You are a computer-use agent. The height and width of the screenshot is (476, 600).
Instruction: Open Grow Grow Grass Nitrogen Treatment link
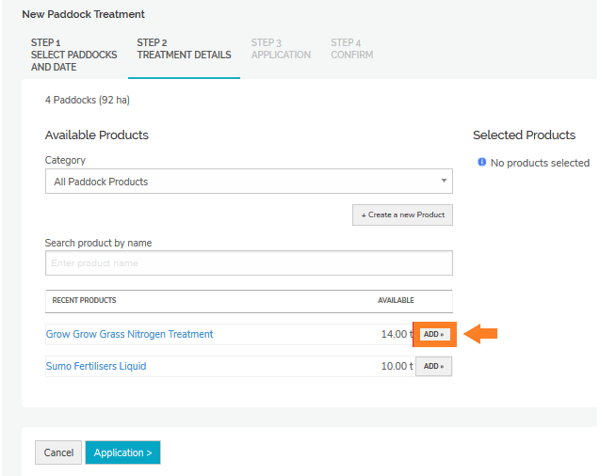(129, 334)
